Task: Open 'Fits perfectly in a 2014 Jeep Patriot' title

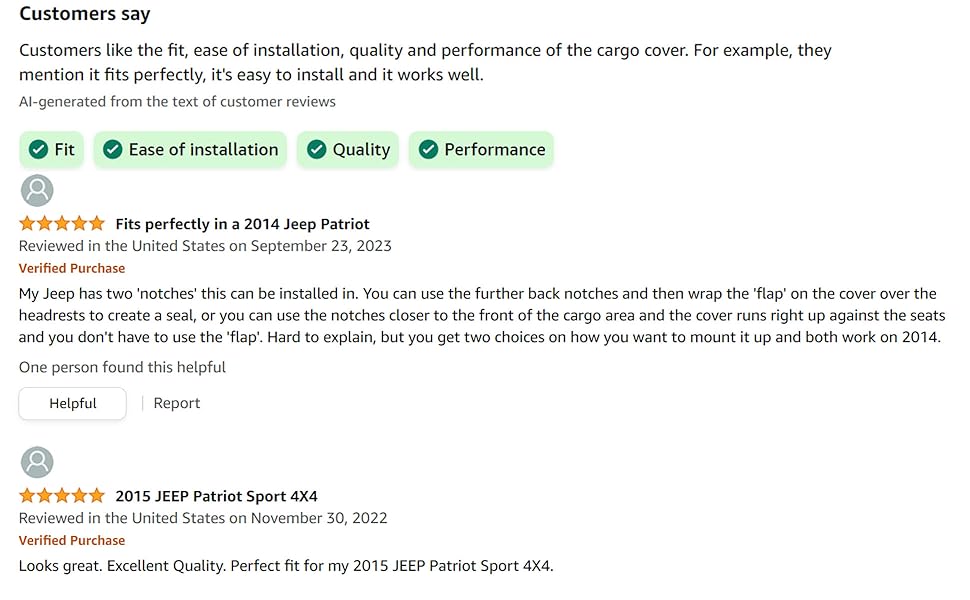Action: [x=242, y=224]
